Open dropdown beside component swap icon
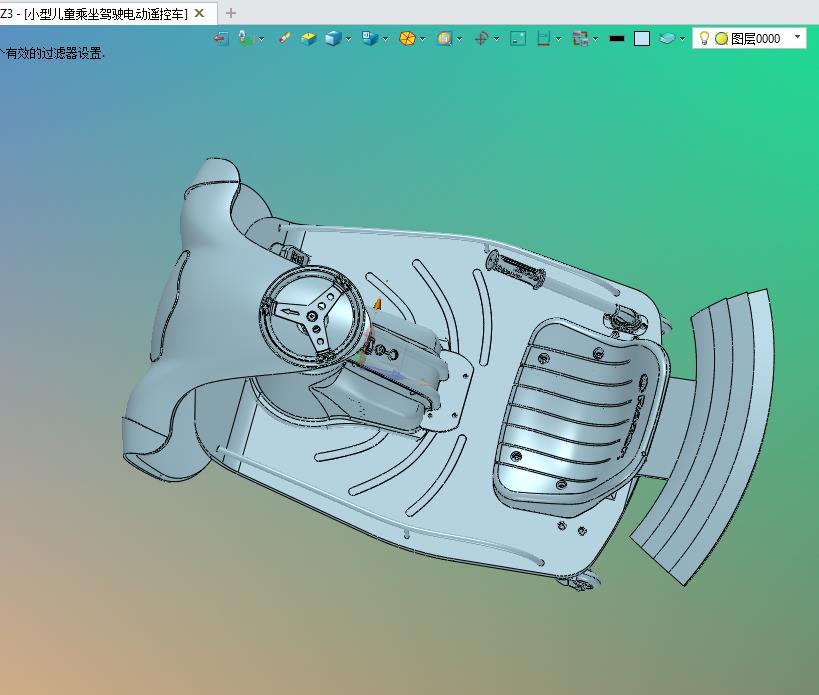The height and width of the screenshot is (695, 819). [595, 39]
